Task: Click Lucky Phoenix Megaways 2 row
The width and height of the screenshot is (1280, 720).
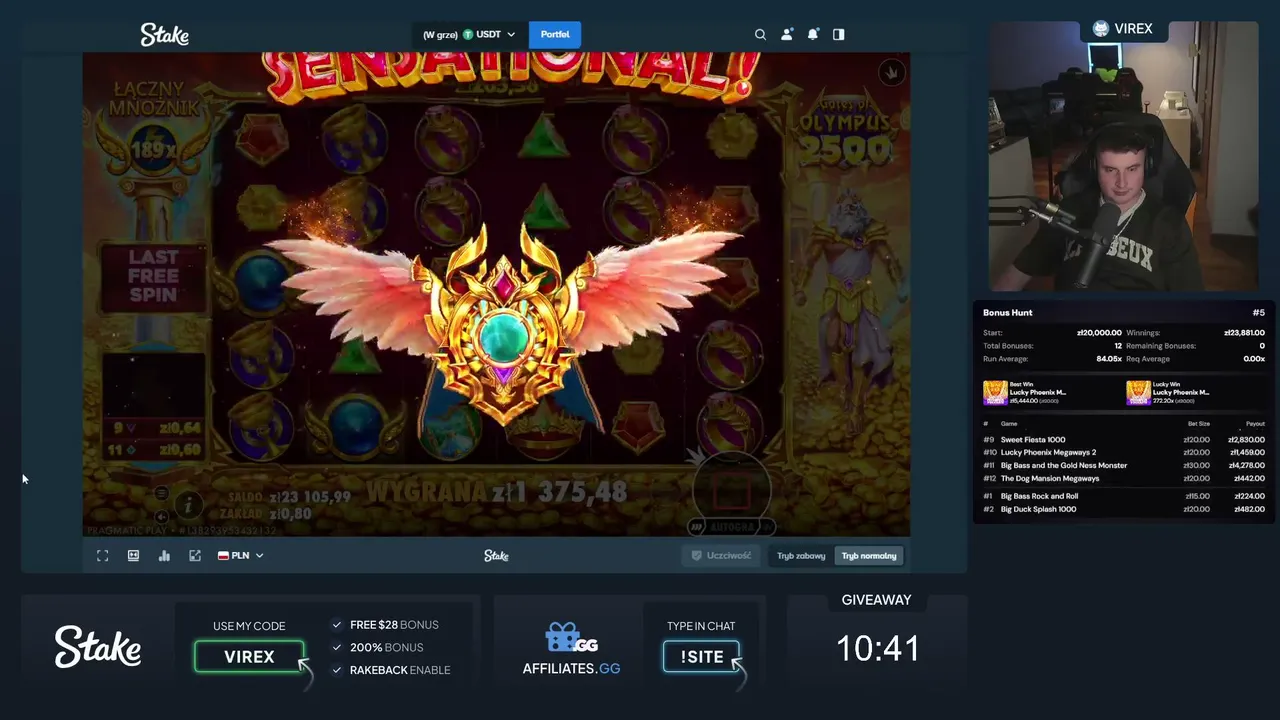Action: 1124,452
